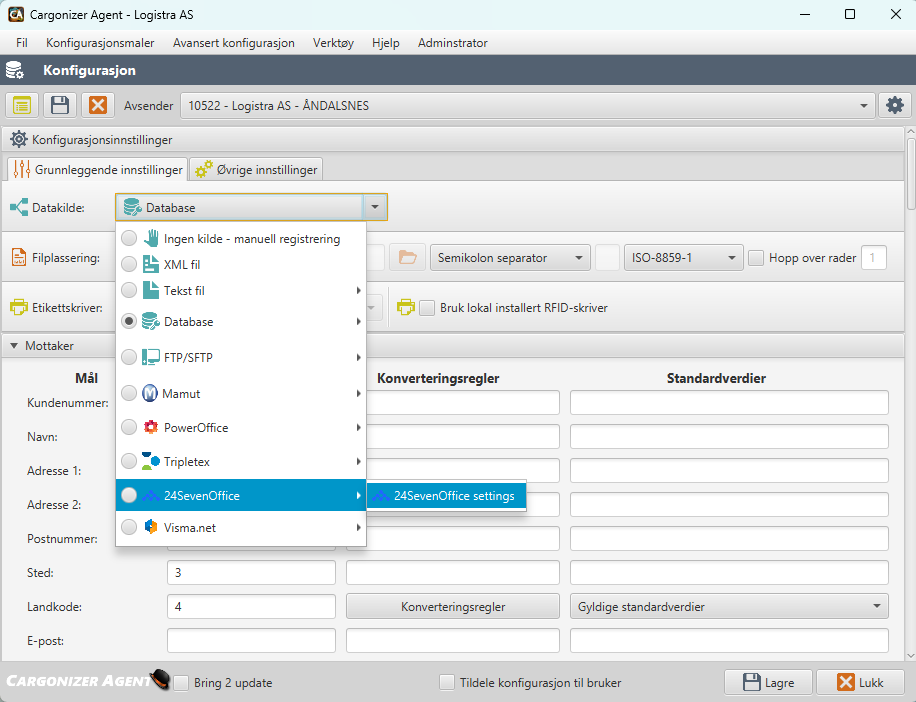Switch to the Øvrige innstillinger tab
Screen dimensions: 916x702
(254, 168)
